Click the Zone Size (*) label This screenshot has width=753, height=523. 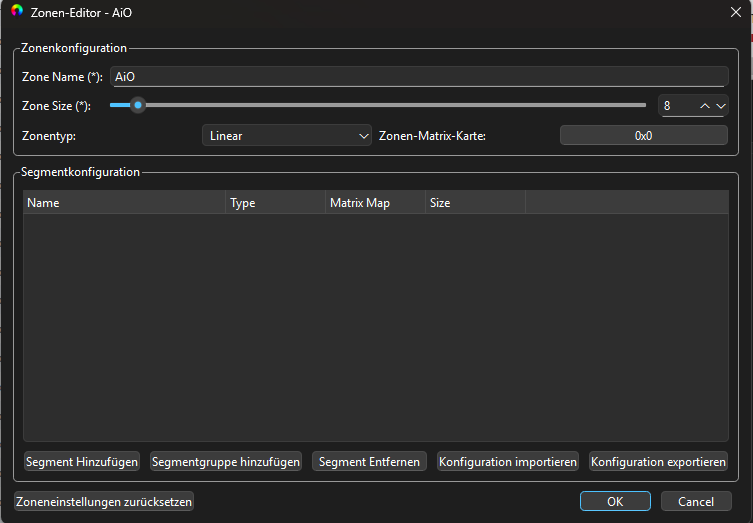click(x=56, y=106)
